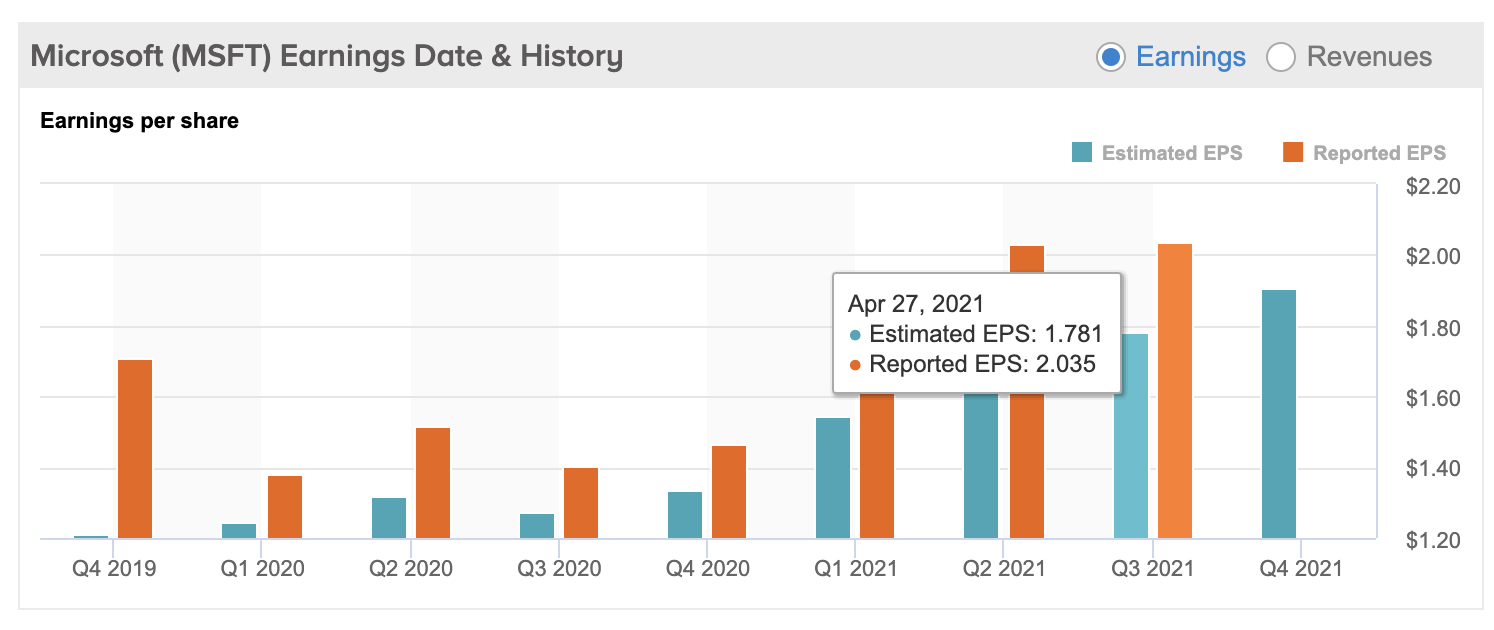
Task: Click the Microsoft (MSFT) Earnings heading
Action: (x=327, y=56)
